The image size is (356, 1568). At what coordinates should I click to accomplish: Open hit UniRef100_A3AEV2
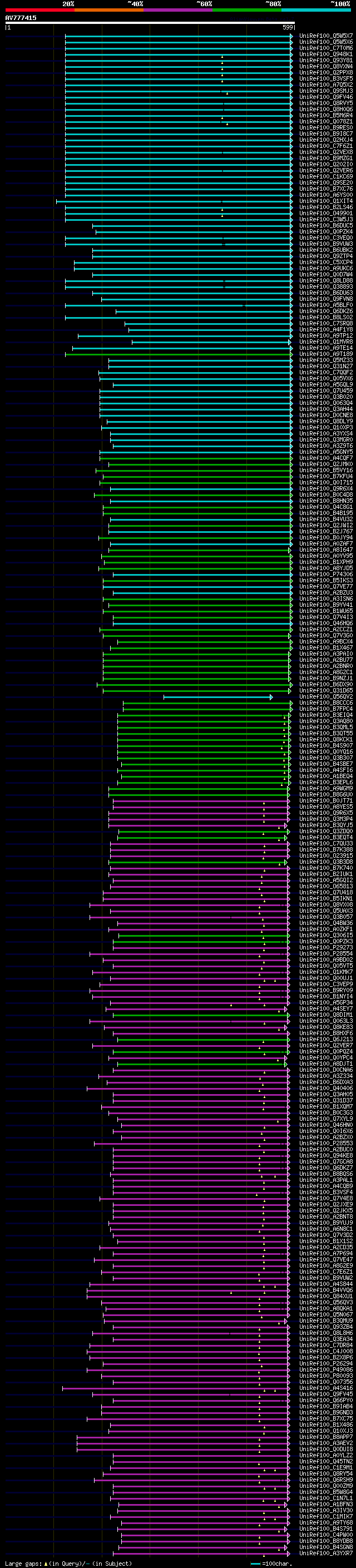click(326, 1443)
